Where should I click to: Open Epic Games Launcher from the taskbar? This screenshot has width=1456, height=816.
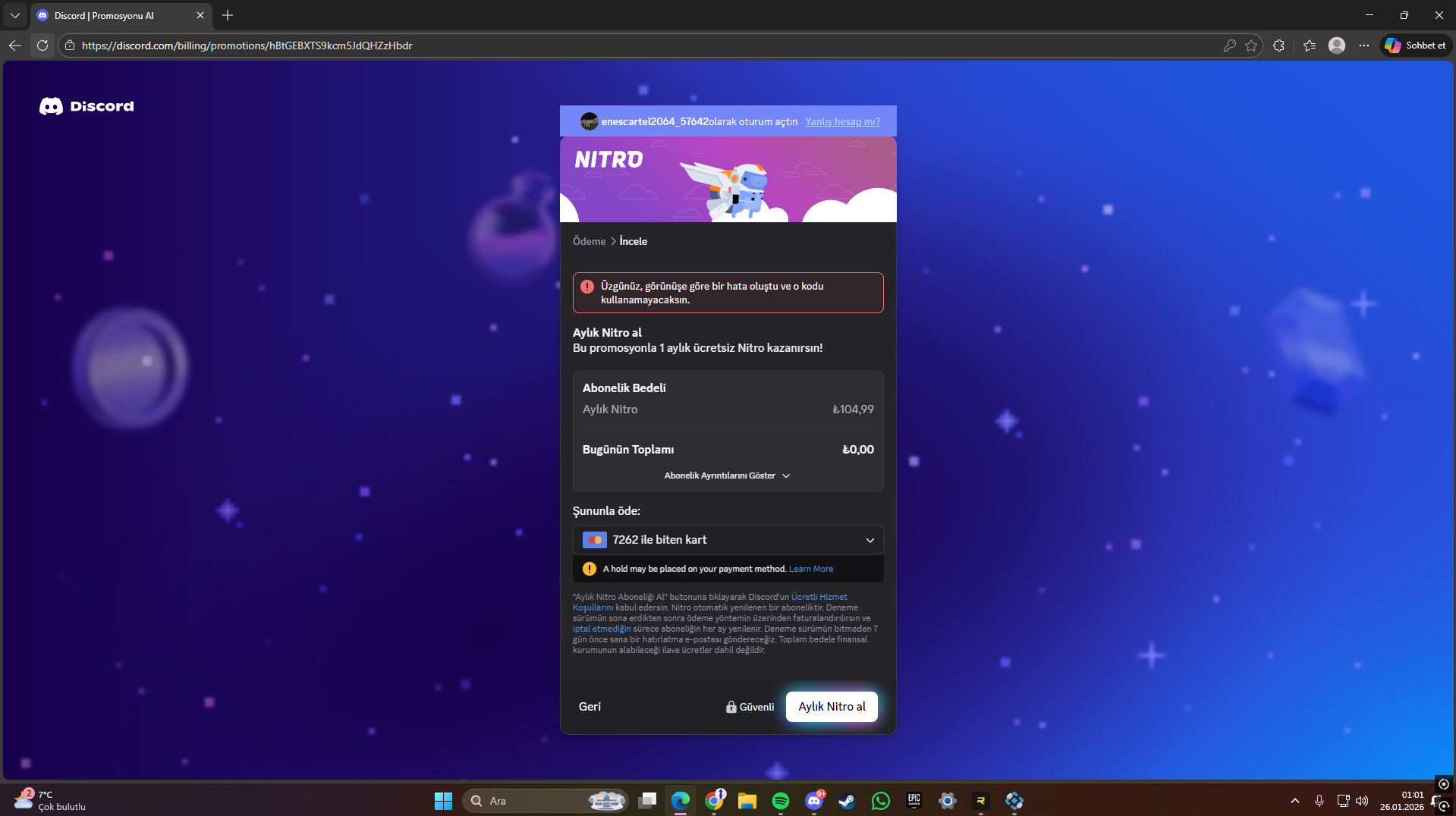click(914, 801)
